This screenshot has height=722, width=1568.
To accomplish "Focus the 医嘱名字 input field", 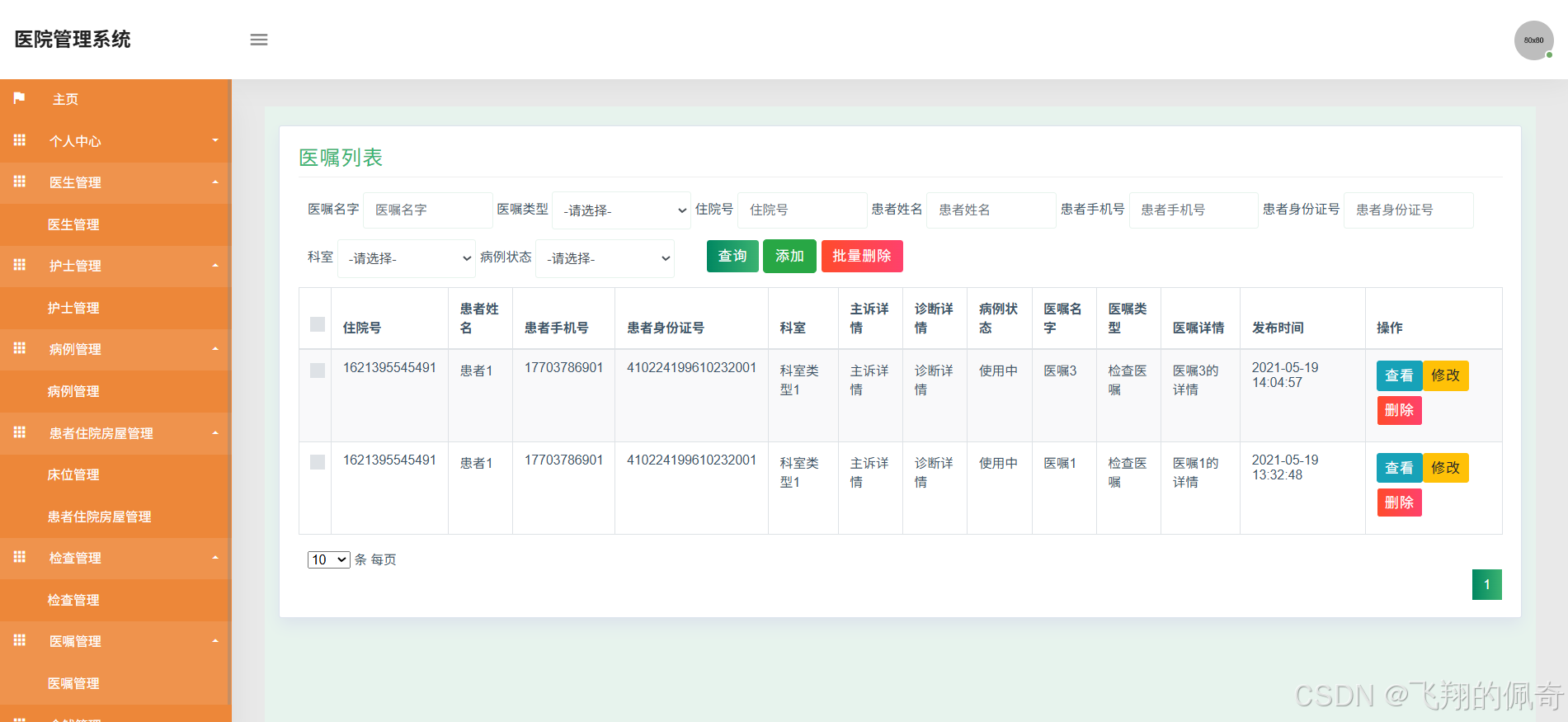I will [428, 210].
